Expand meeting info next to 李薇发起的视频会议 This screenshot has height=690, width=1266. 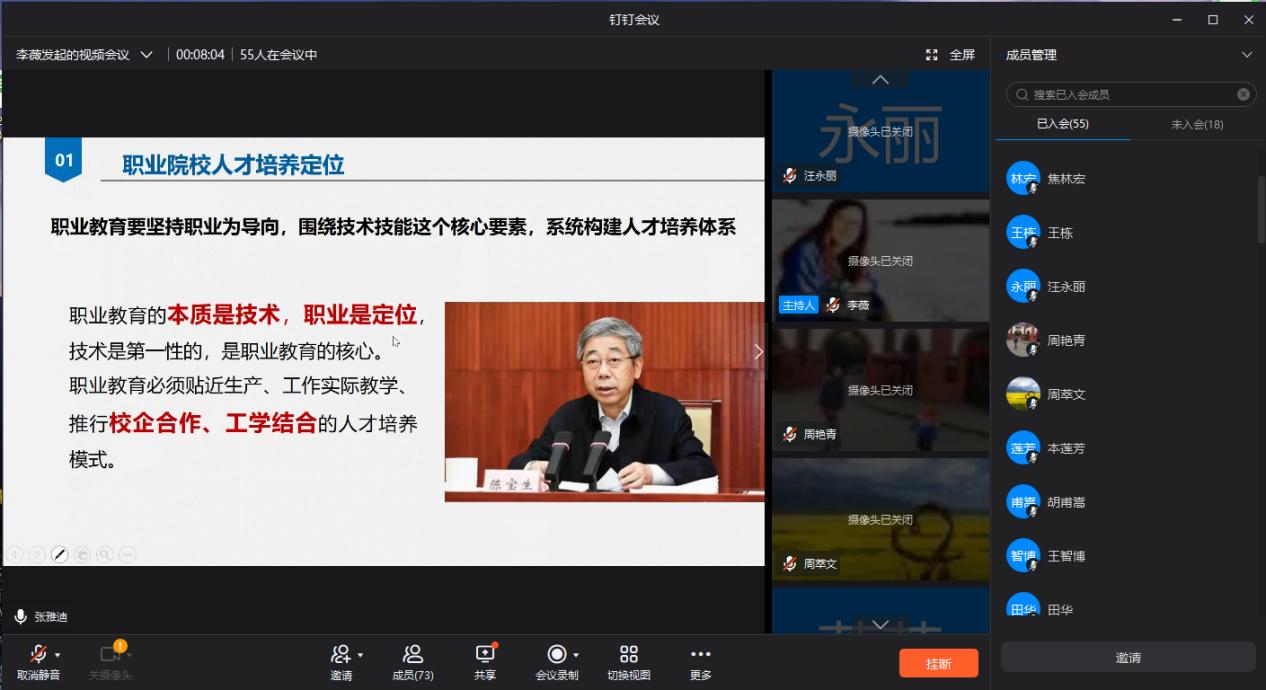[147, 55]
